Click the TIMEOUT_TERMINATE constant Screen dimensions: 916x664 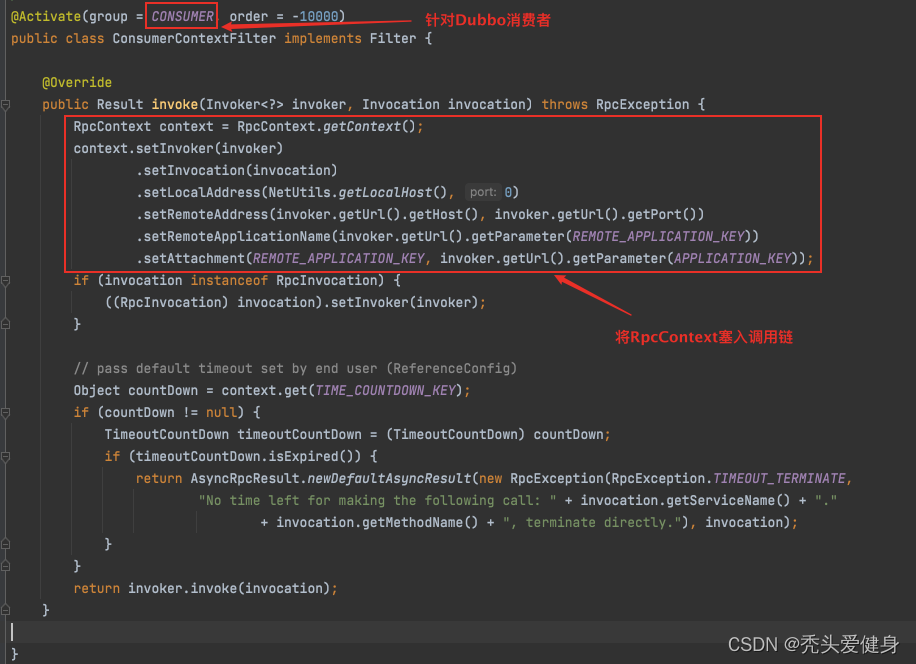(x=781, y=479)
